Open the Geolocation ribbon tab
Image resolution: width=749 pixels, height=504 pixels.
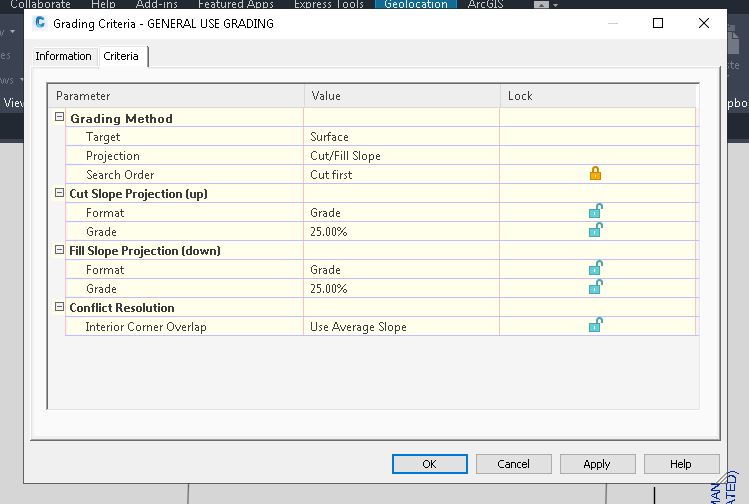[x=417, y=5]
